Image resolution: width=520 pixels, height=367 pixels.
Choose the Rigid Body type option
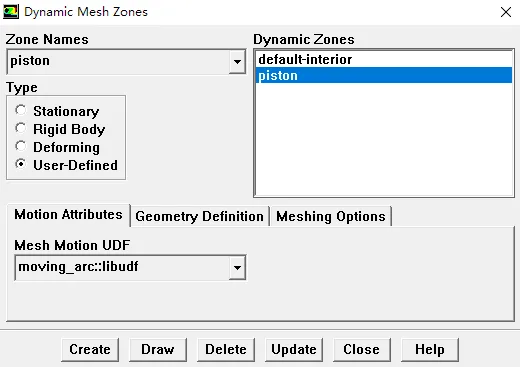[21, 128]
